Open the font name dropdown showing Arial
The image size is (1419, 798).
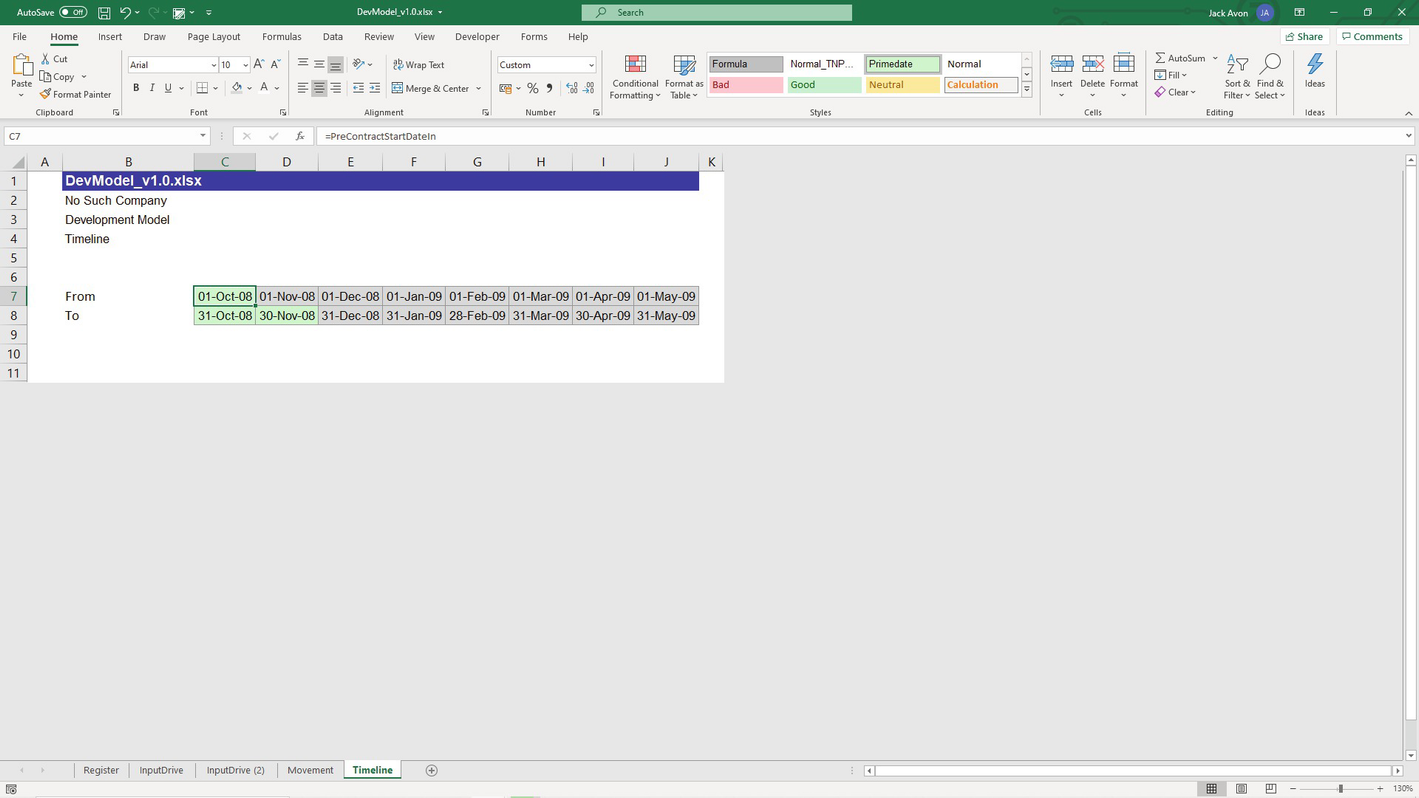(213, 65)
